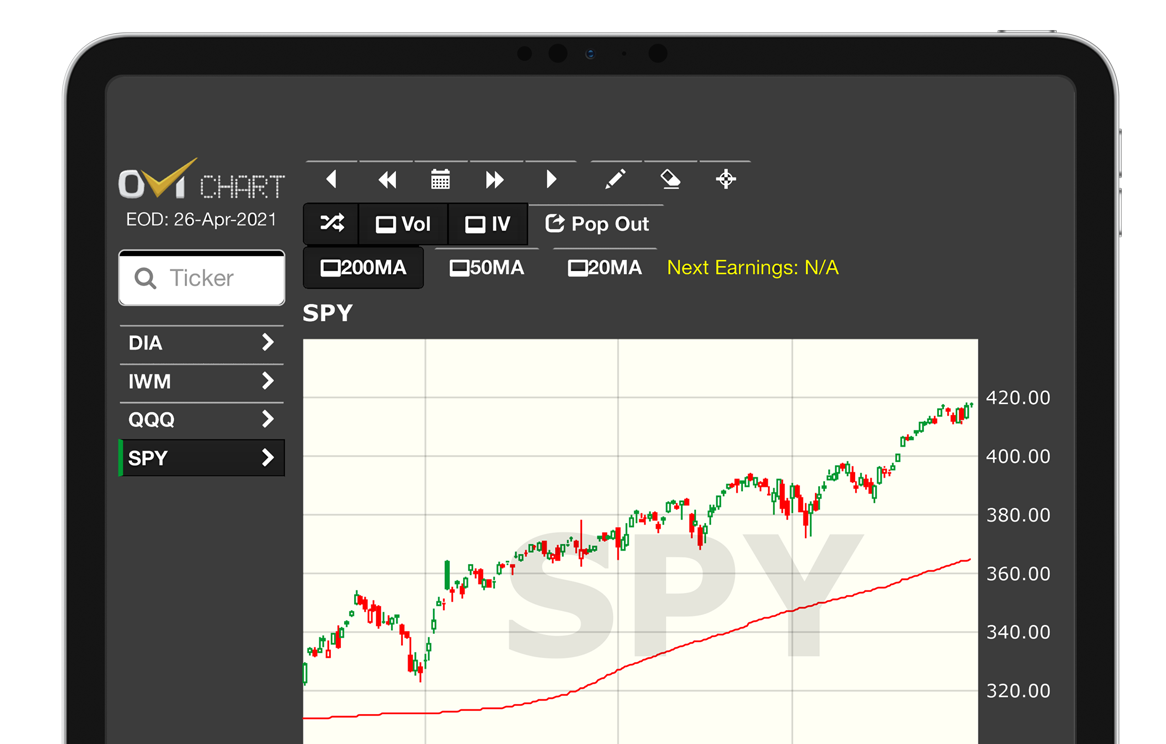Click the Ticker search field
The height and width of the screenshot is (744, 1166).
tap(202, 278)
